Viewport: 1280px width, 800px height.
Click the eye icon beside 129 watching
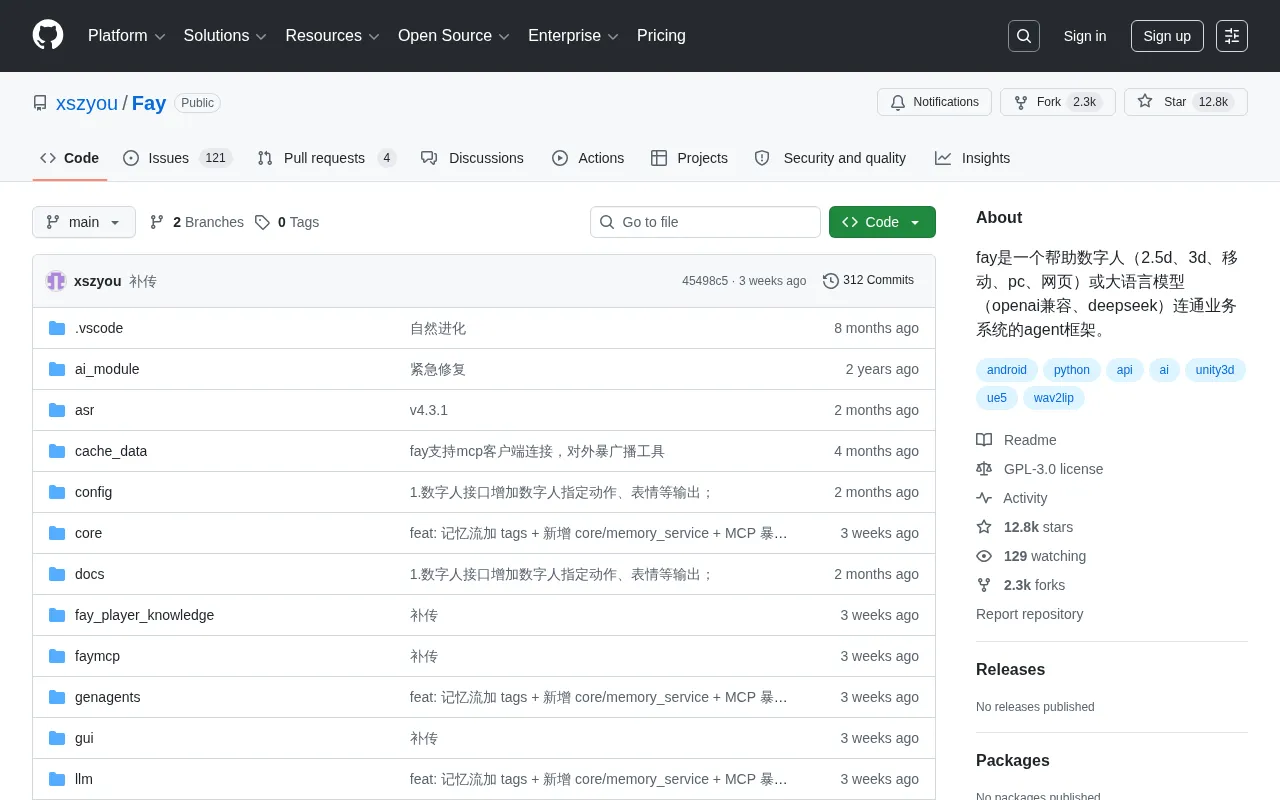(984, 556)
